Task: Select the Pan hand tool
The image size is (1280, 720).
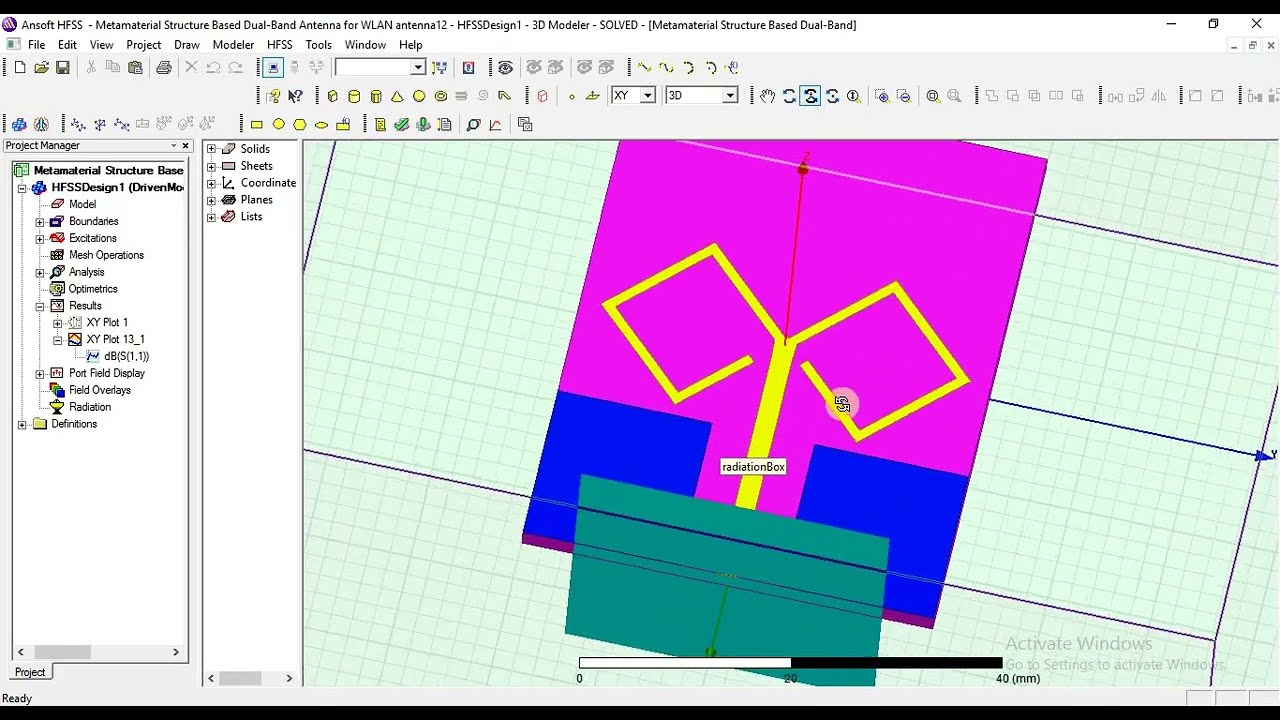Action: tap(767, 96)
